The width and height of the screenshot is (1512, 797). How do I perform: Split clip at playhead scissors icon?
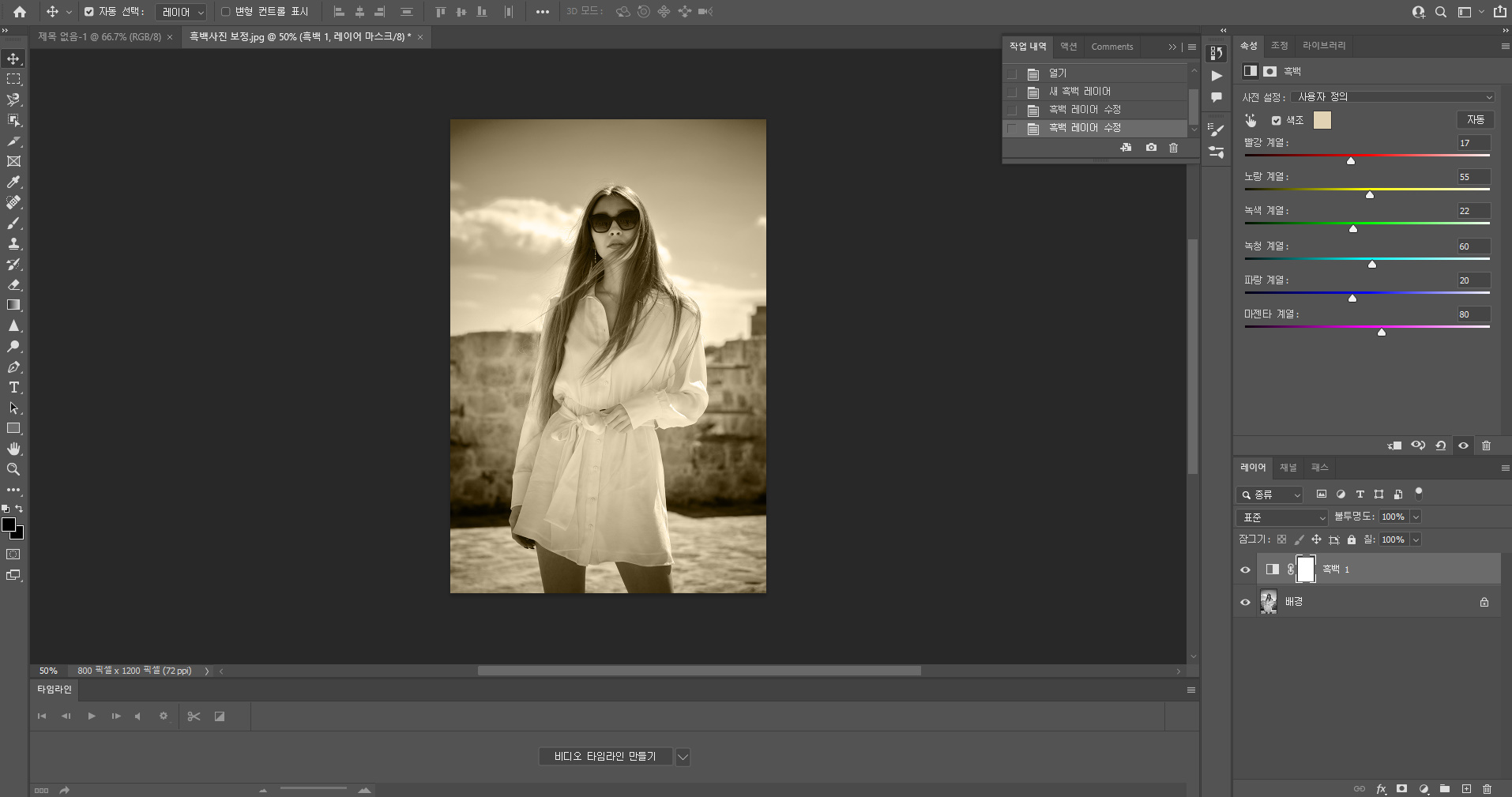pyautogui.click(x=194, y=716)
